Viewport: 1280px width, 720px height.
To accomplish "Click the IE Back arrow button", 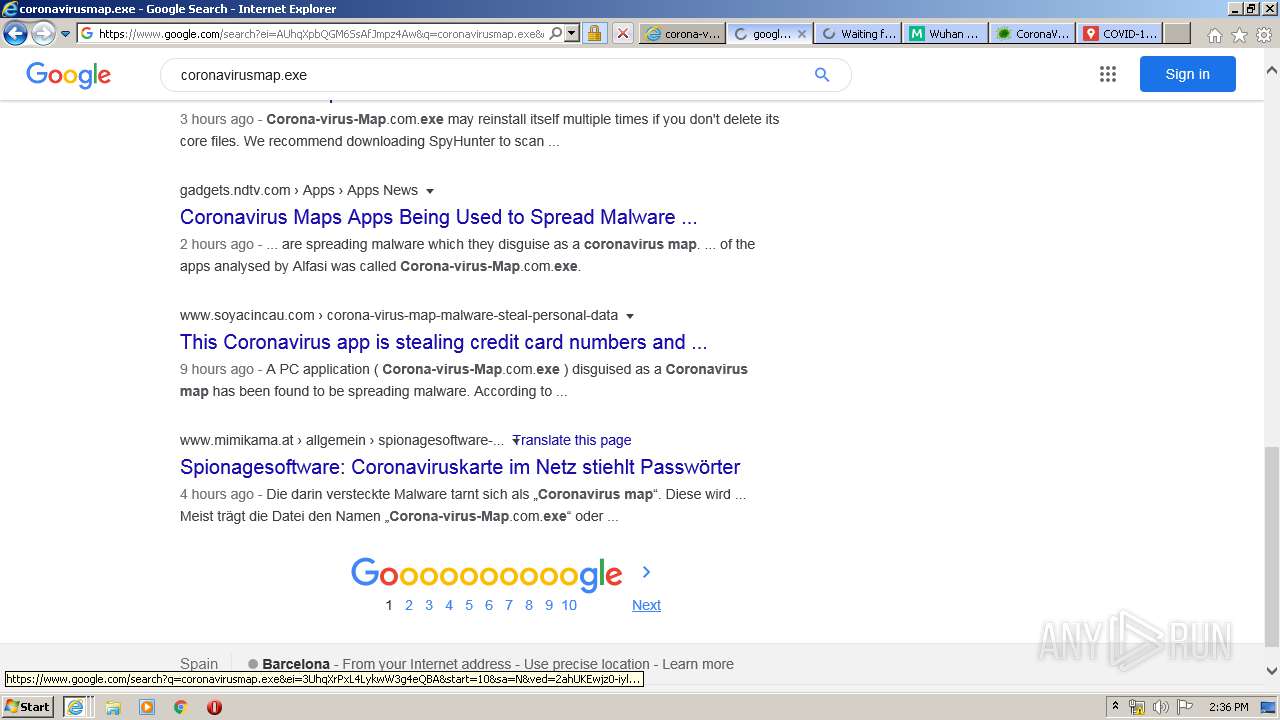I will [15, 33].
